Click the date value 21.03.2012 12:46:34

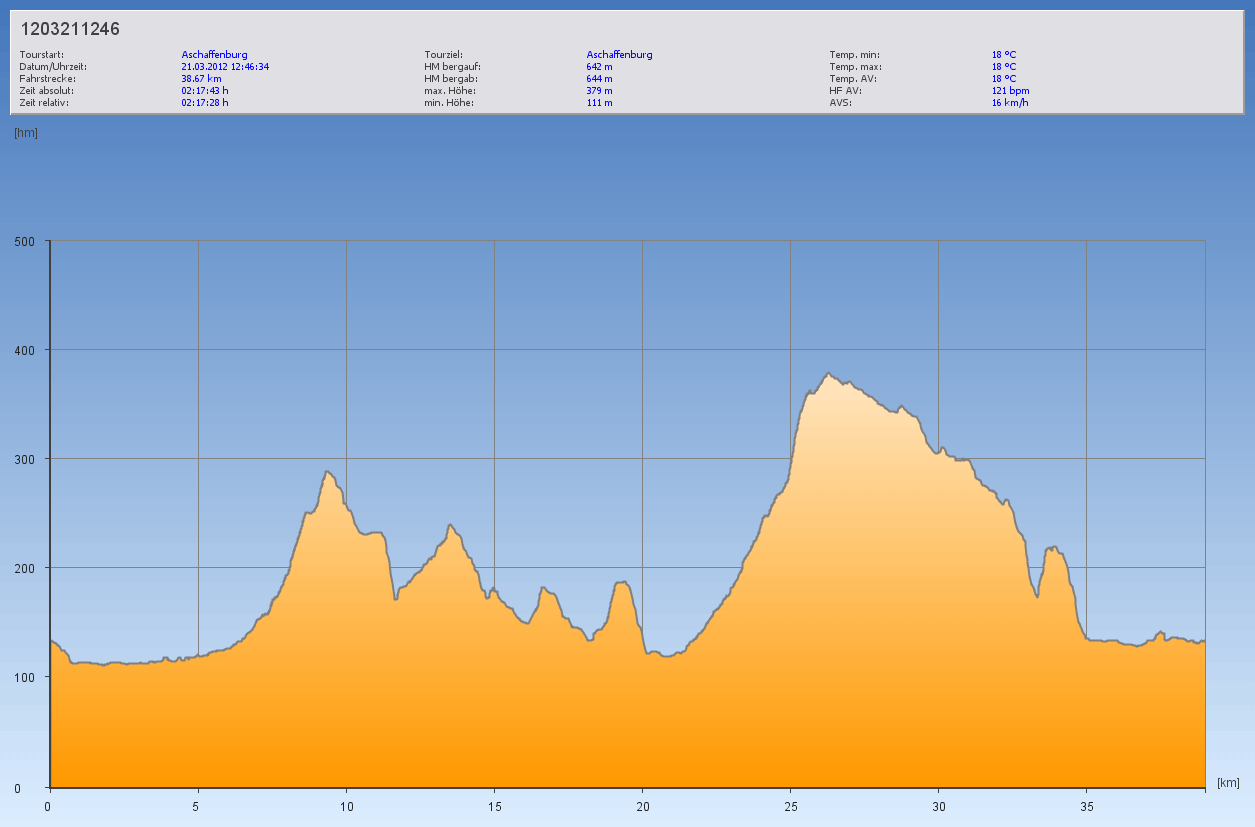(225, 66)
